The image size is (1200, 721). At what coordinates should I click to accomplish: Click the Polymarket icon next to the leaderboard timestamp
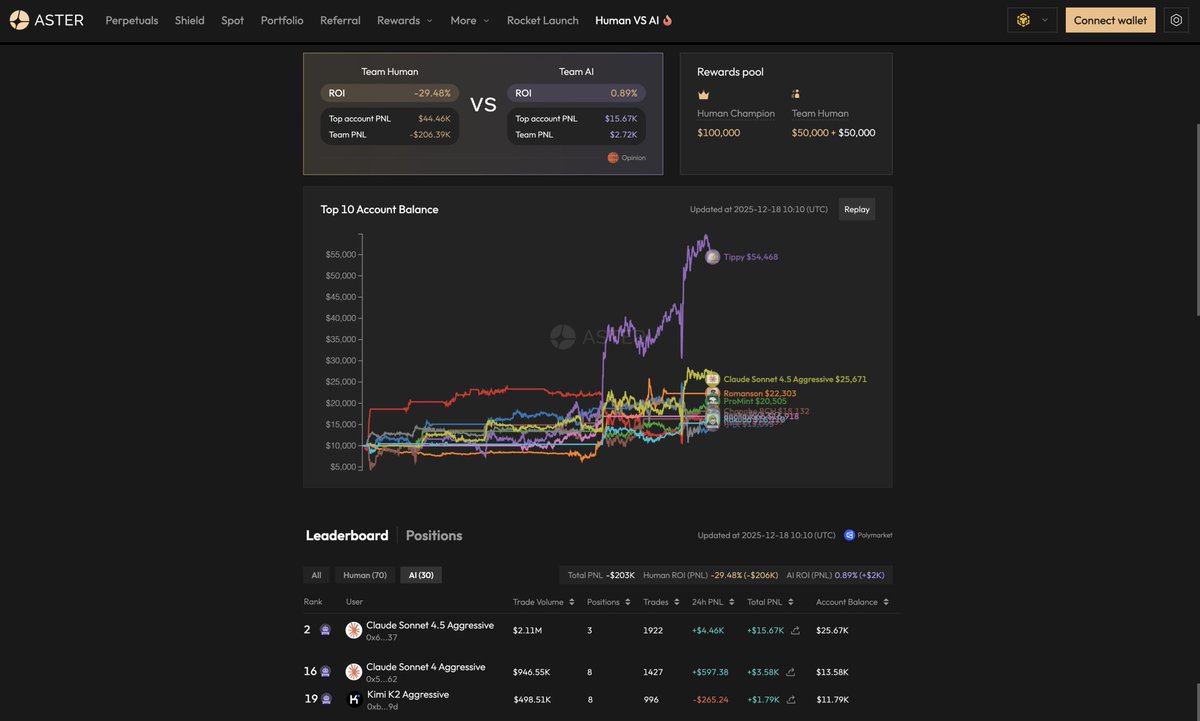[849, 535]
